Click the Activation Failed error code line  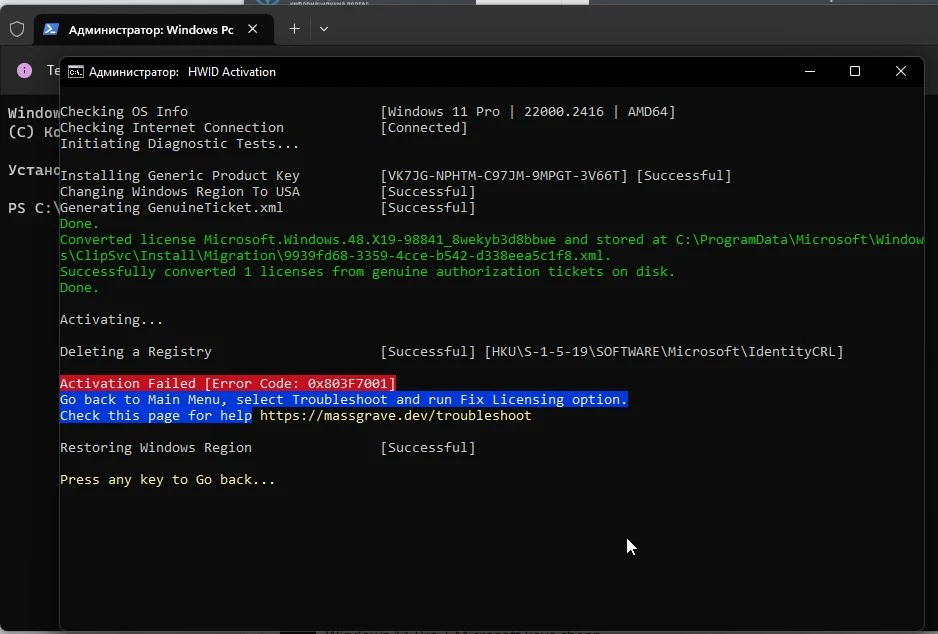coord(228,383)
